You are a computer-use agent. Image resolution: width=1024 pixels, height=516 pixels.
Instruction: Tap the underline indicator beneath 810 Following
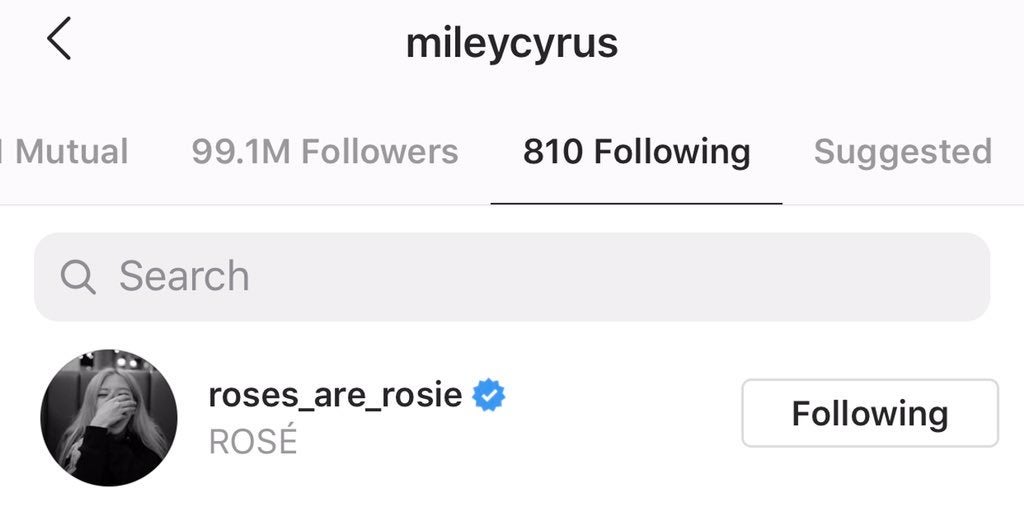pyautogui.click(x=636, y=203)
